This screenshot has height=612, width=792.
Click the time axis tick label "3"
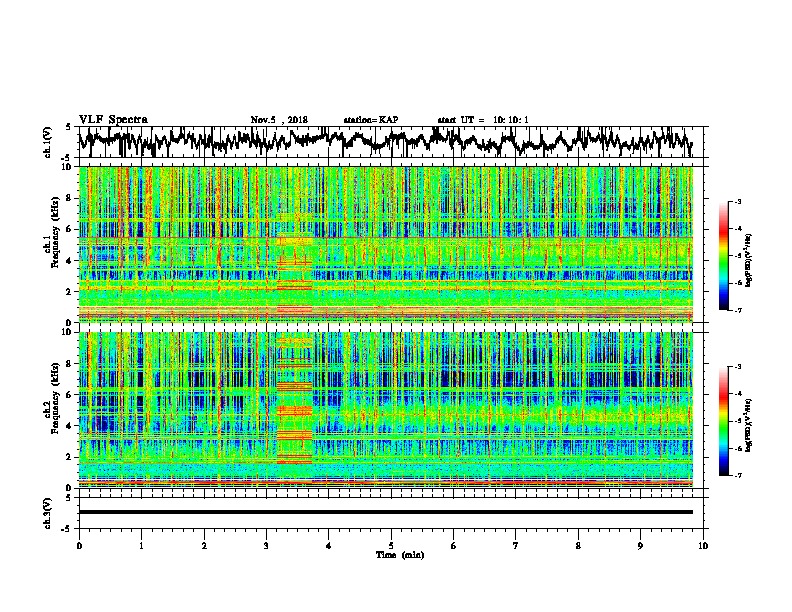click(x=266, y=546)
